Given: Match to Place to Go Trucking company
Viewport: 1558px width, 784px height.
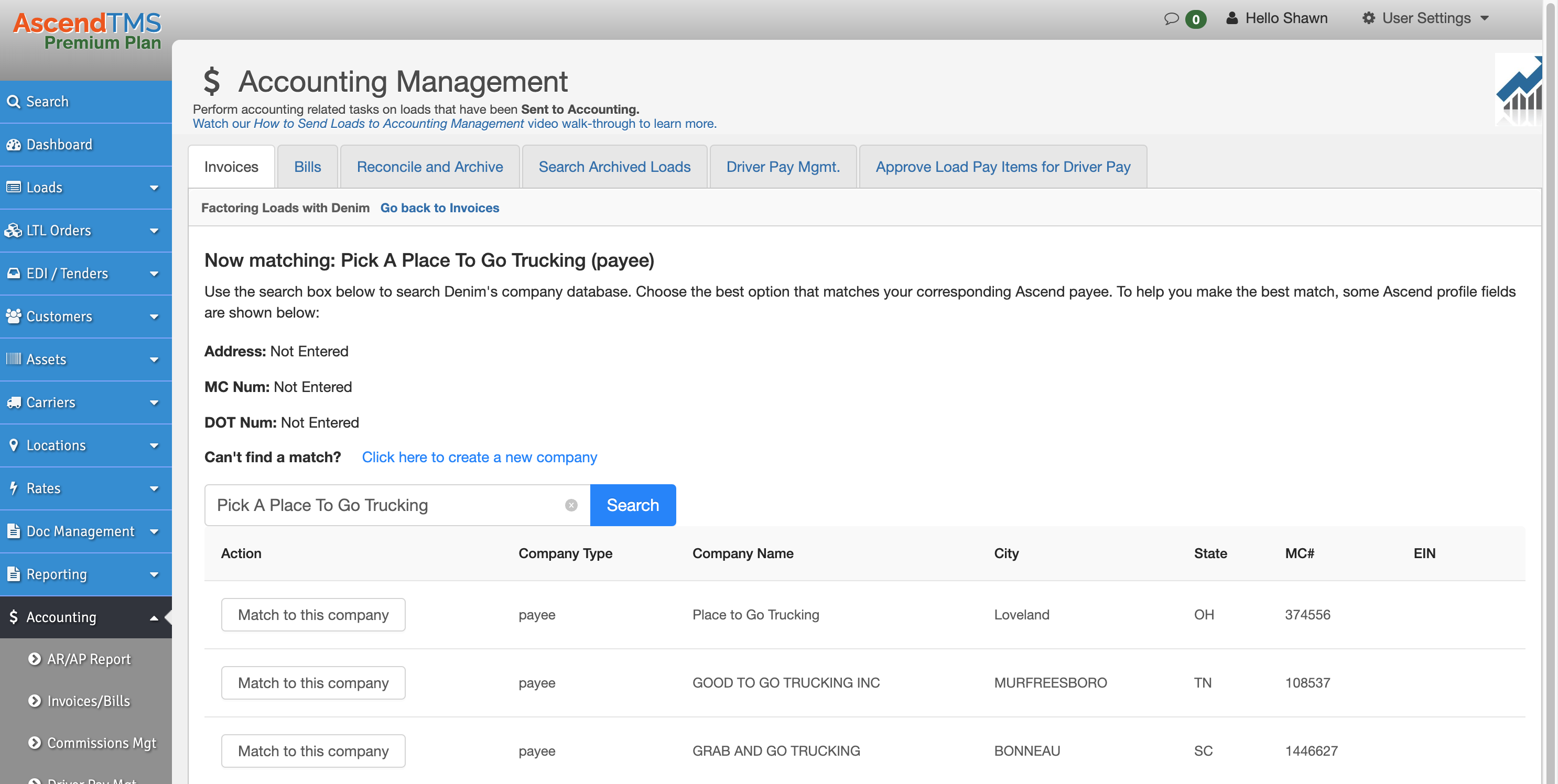Looking at the screenshot, I should [x=313, y=614].
